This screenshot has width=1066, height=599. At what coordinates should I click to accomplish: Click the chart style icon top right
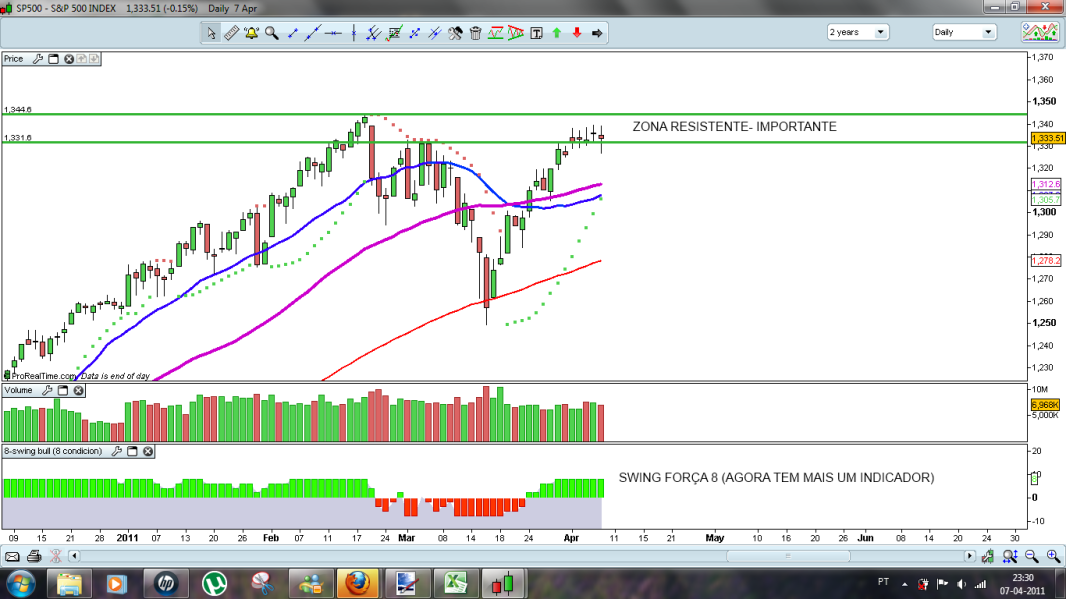point(1040,32)
